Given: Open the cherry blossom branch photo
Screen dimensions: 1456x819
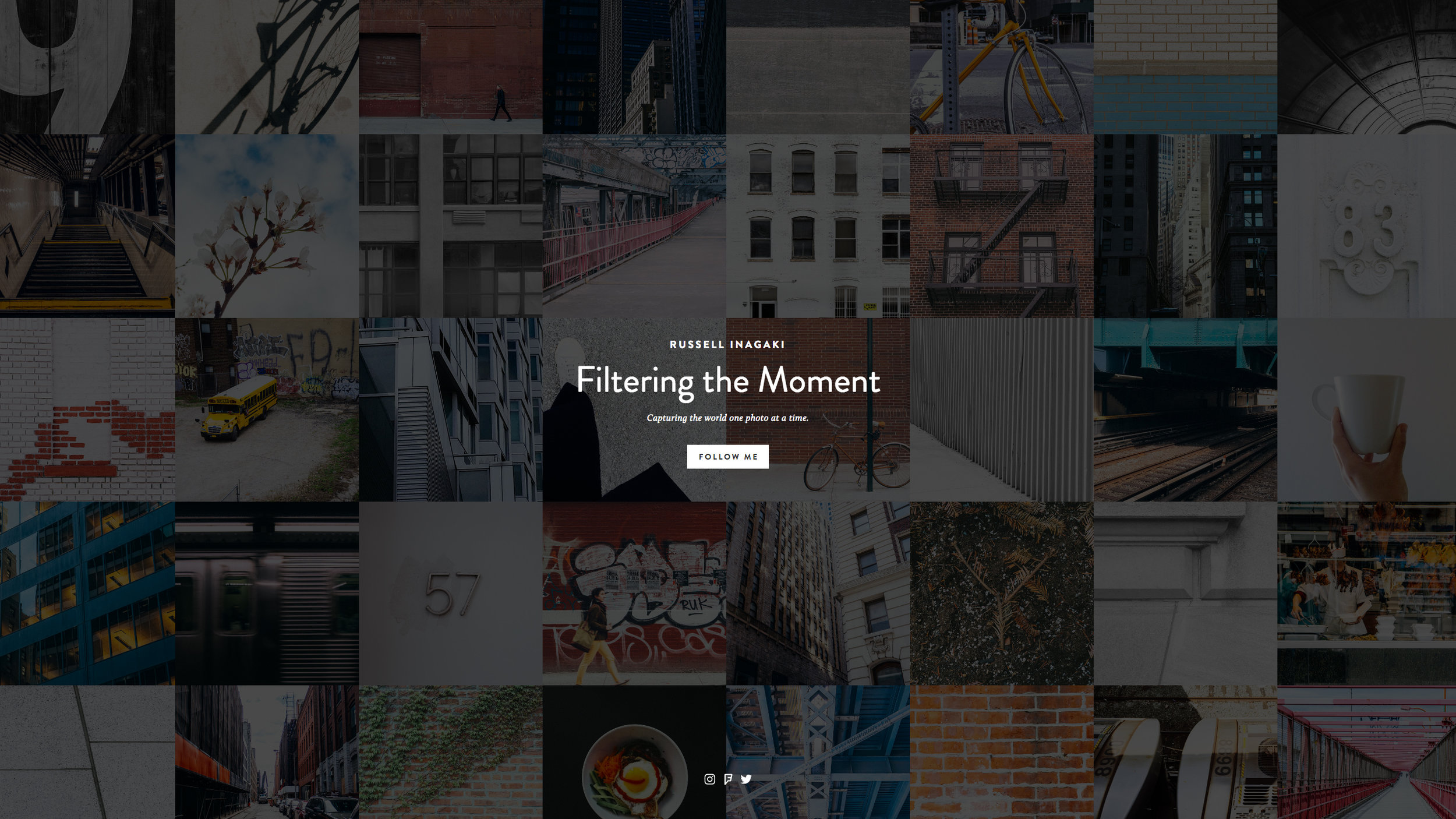Looking at the screenshot, I should coord(267,226).
